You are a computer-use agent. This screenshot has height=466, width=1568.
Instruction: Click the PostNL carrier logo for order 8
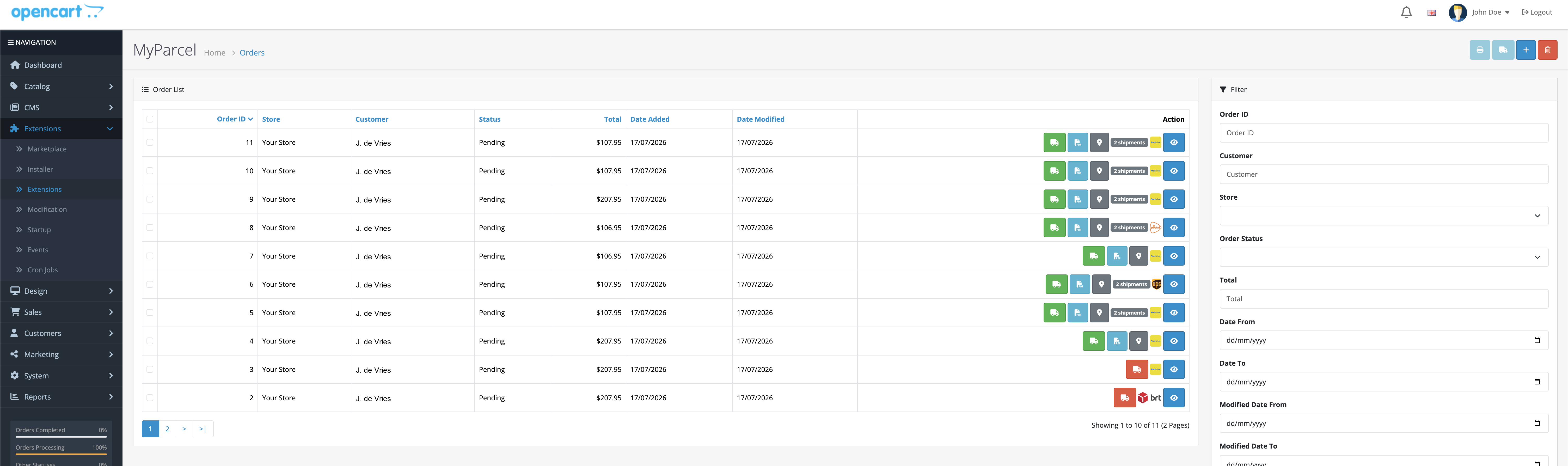pos(1155,228)
